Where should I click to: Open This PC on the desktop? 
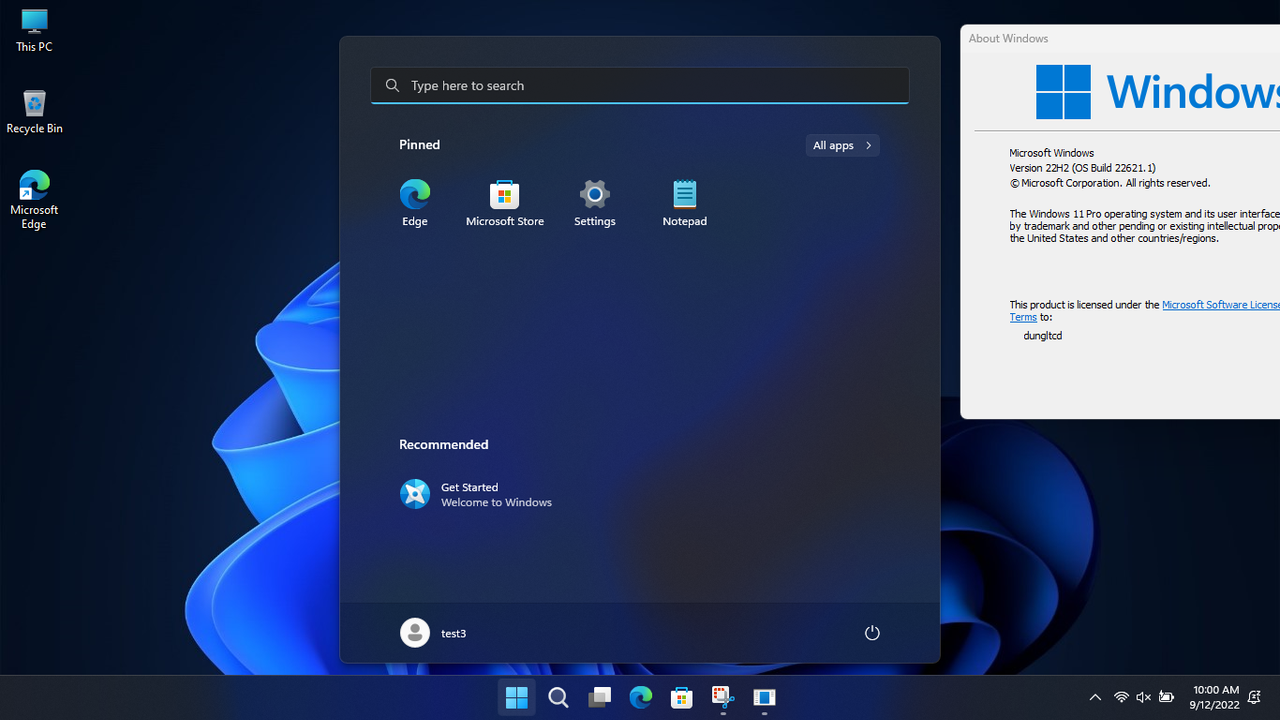(x=34, y=28)
